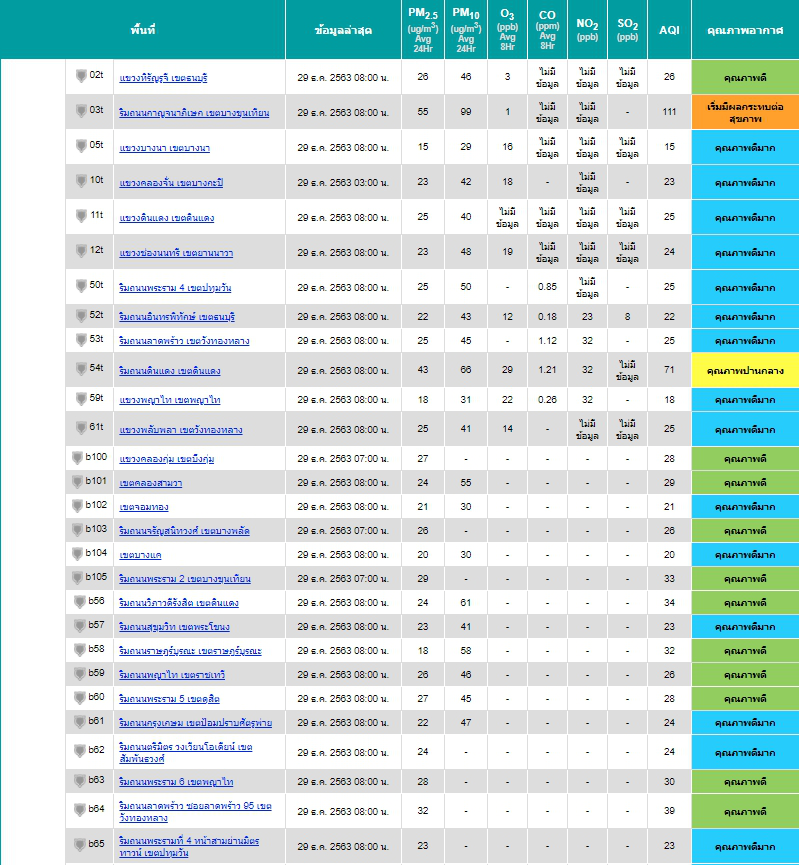Click the shield icon next to b105
Image resolution: width=799 pixels, height=865 pixels.
click(77, 578)
